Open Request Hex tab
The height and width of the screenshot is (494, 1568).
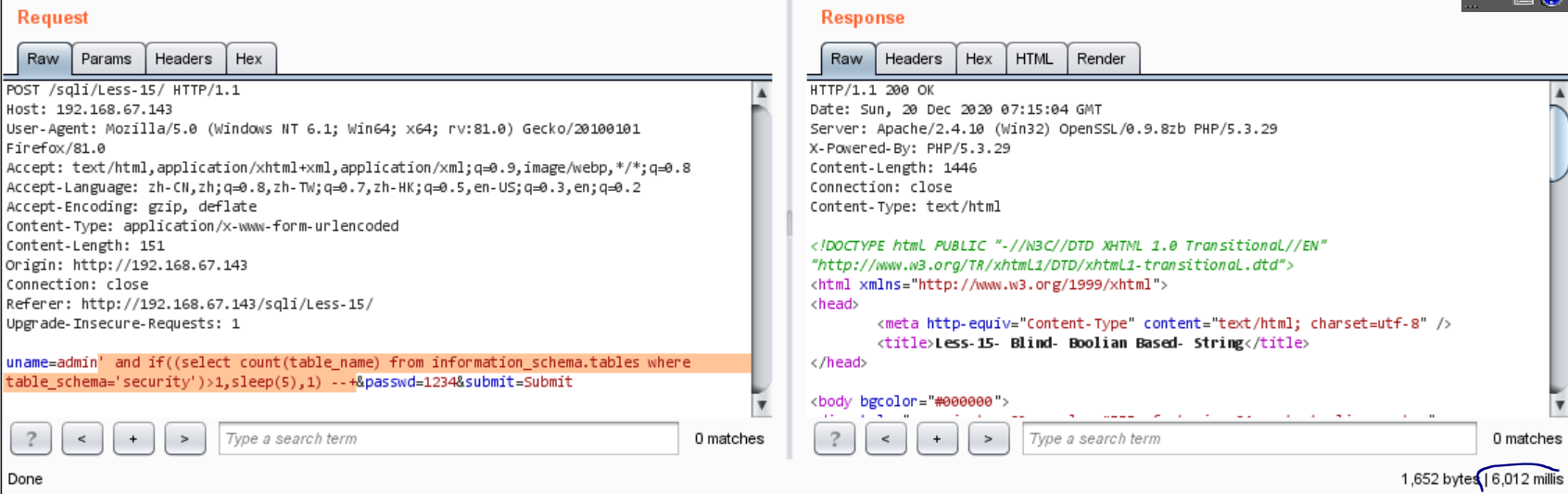pos(249,58)
